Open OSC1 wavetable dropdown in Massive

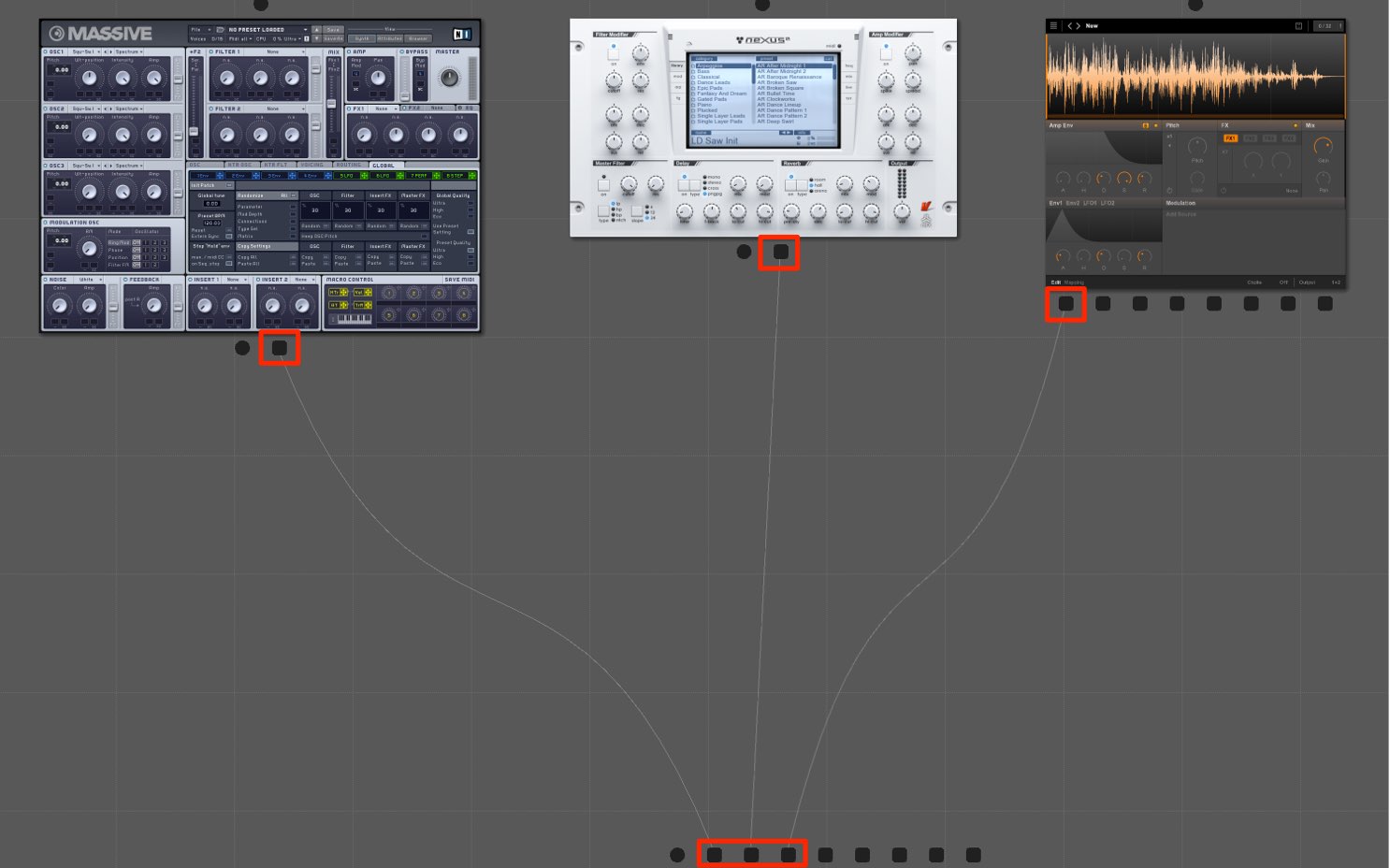click(85, 52)
